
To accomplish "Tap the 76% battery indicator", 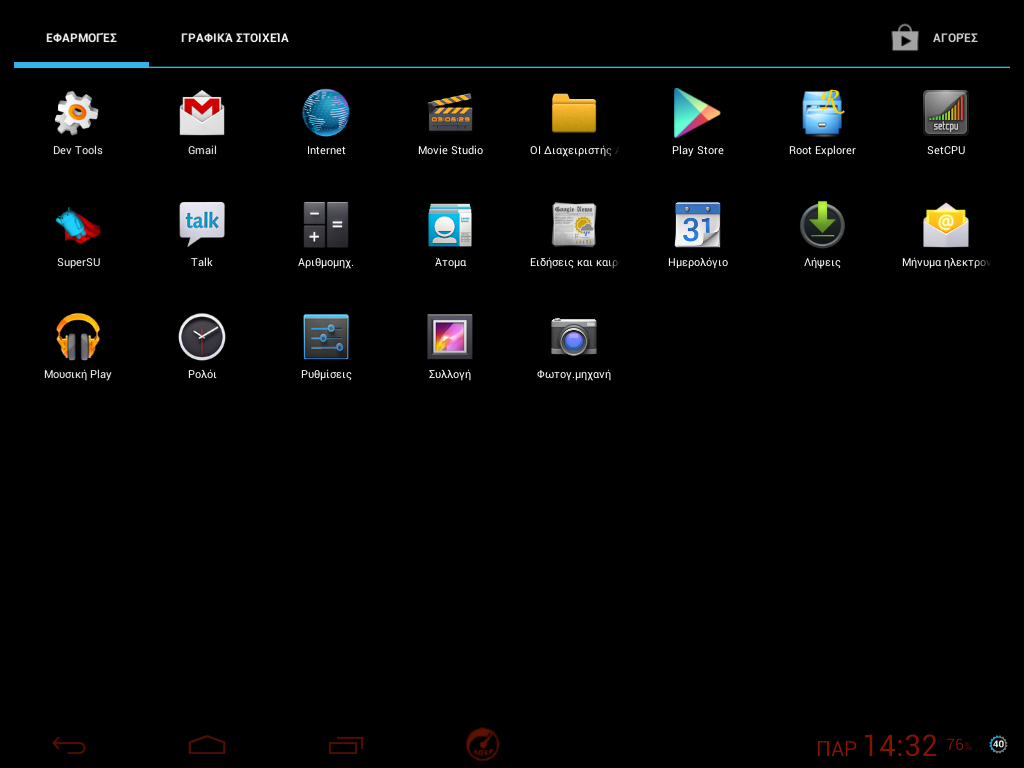I will pos(959,744).
